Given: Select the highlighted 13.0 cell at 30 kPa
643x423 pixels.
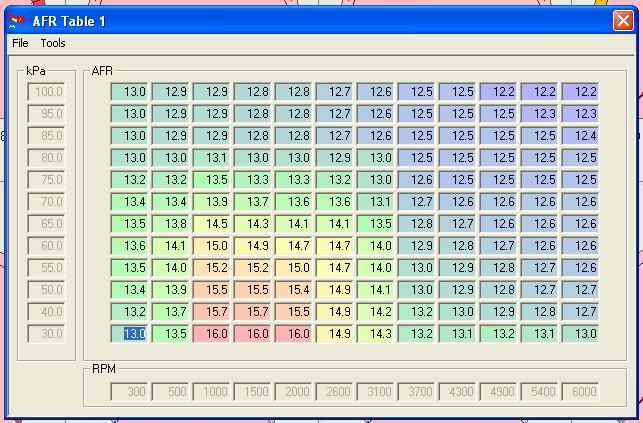Looking at the screenshot, I should click(134, 334).
